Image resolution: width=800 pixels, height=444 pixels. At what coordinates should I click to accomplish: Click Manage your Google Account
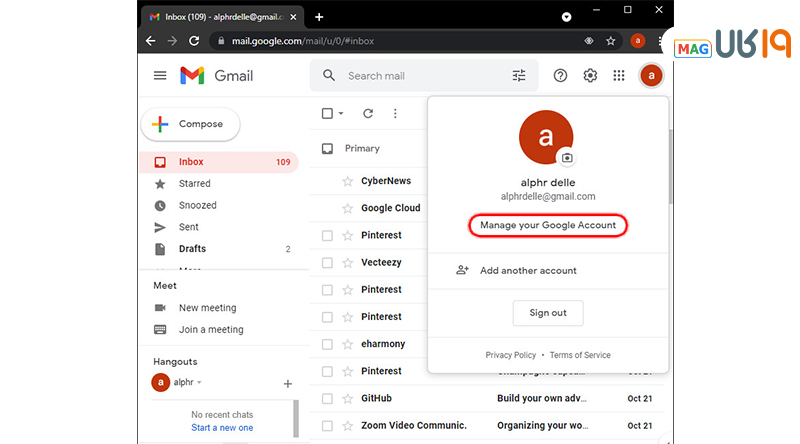click(x=548, y=225)
